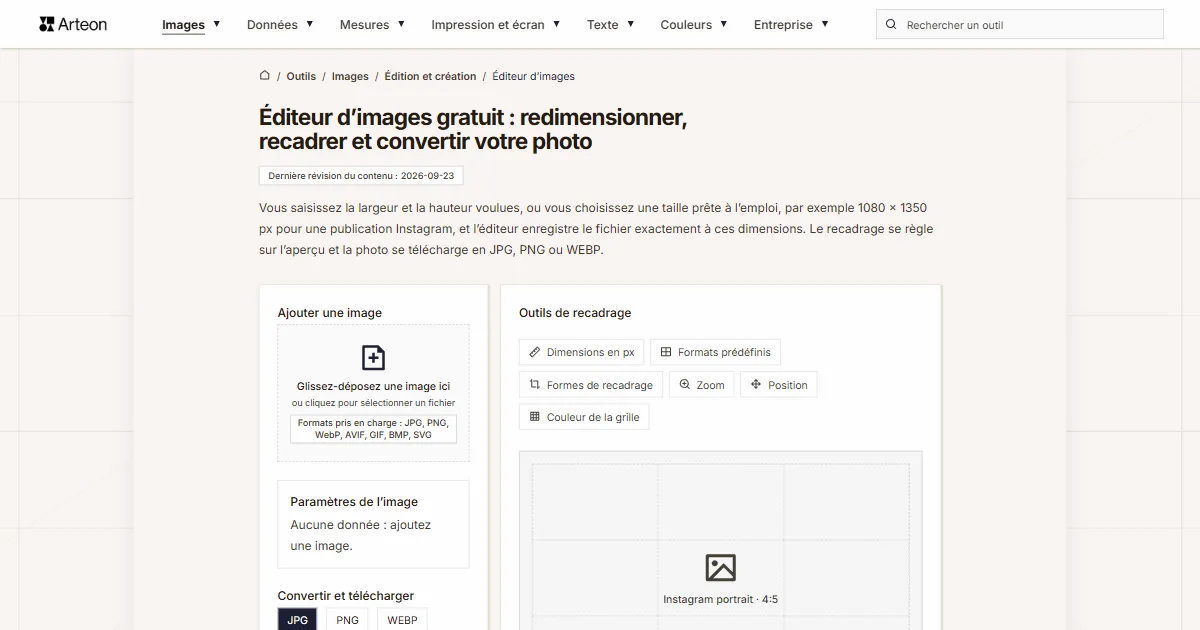Open the Position tool
The height and width of the screenshot is (630, 1200).
(x=778, y=385)
